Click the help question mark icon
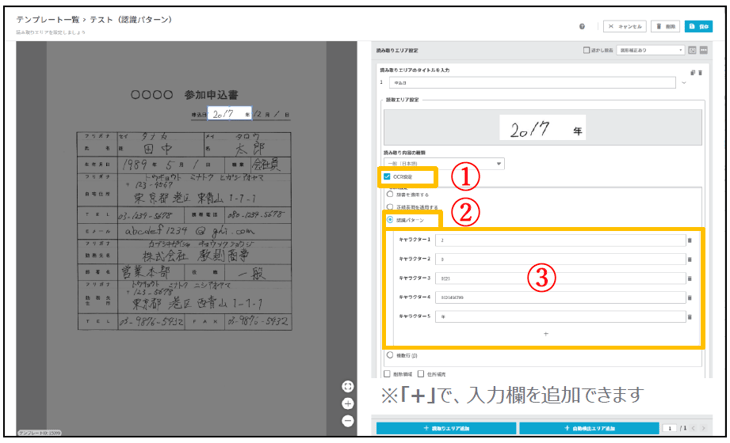 point(582,27)
